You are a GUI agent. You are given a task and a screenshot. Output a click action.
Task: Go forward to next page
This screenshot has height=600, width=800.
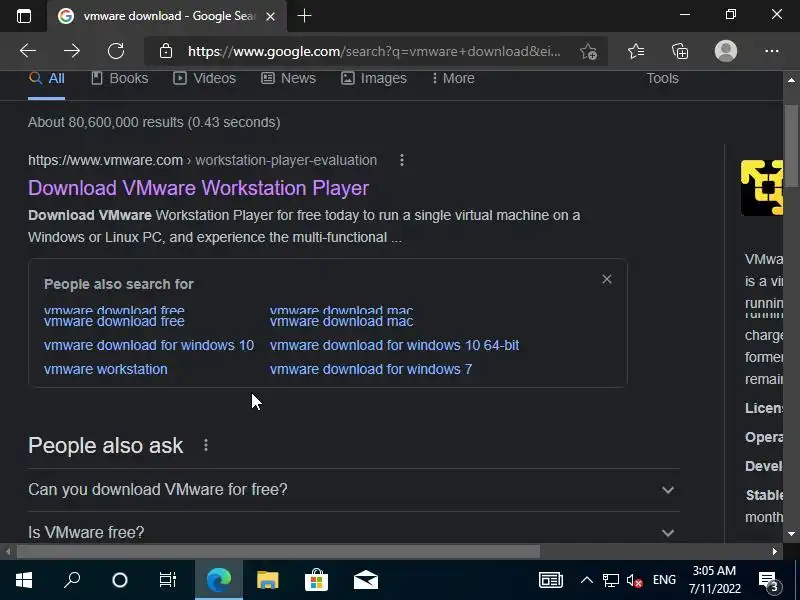click(71, 51)
